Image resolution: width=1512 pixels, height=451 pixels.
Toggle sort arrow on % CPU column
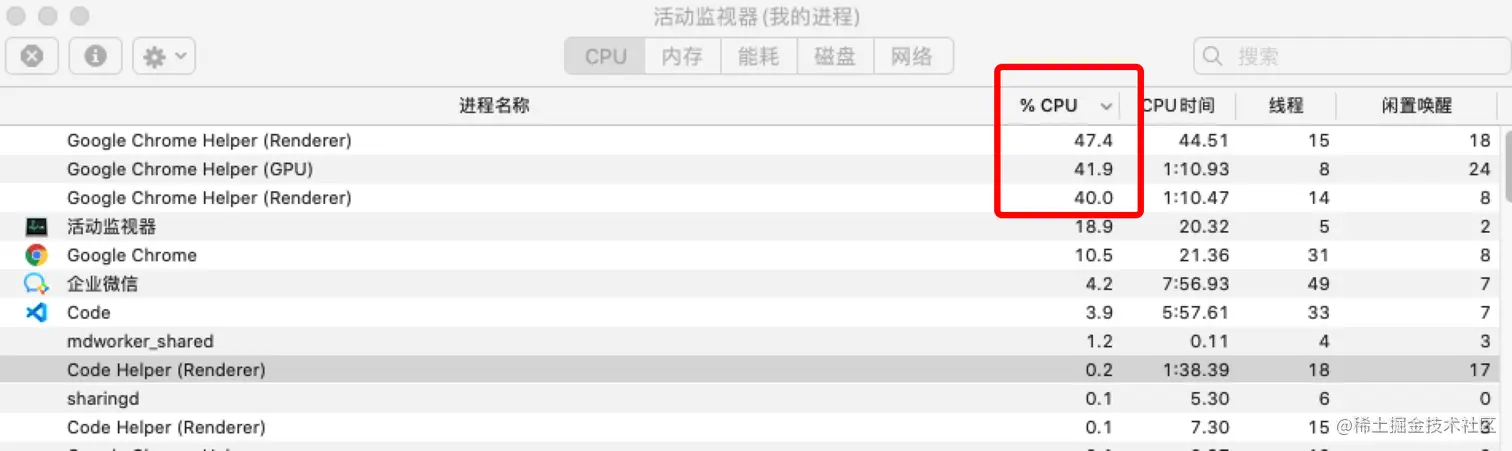(x=1106, y=106)
